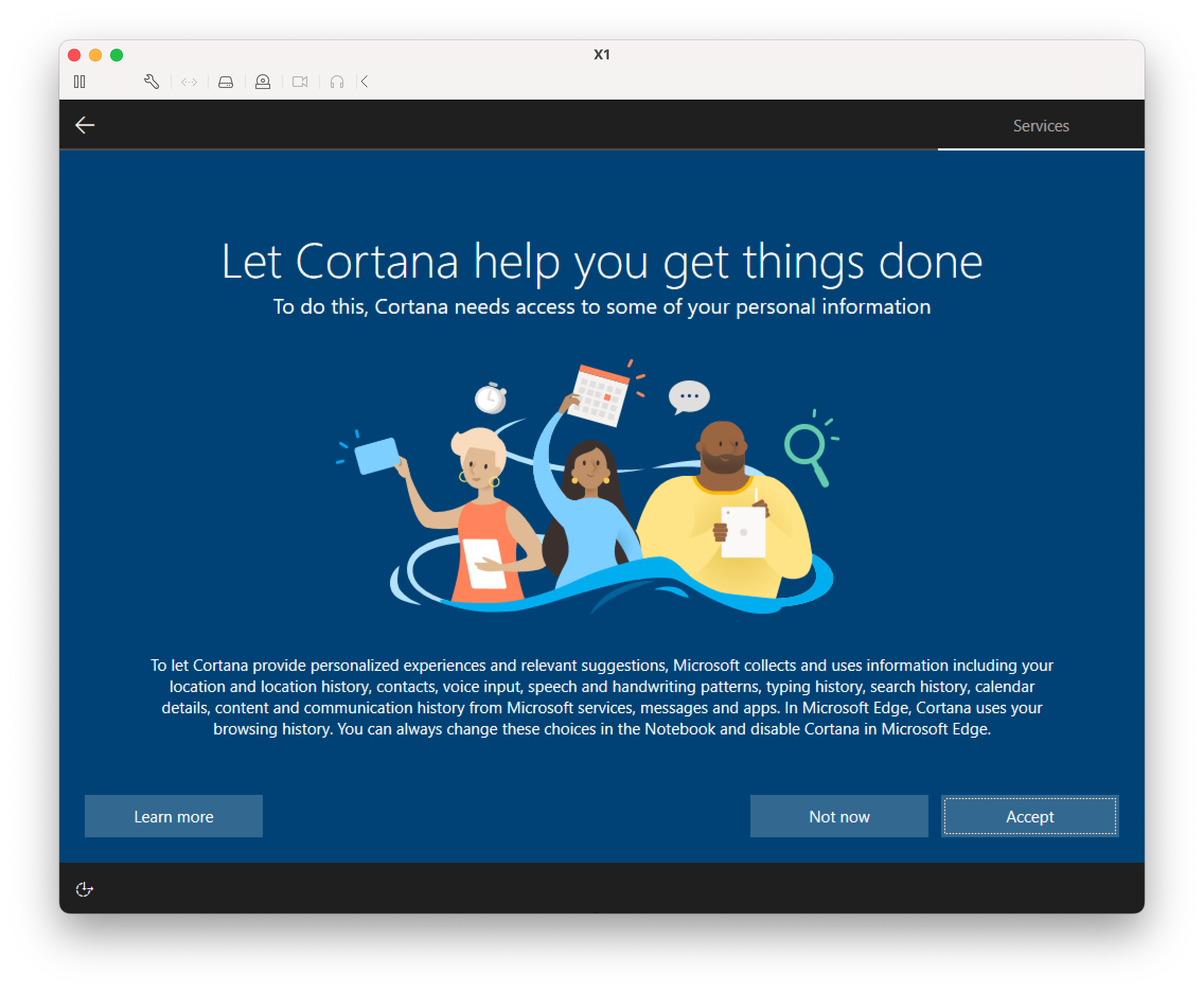The image size is (1204, 992).
Task: Click the video camera icon
Action: coord(300,80)
